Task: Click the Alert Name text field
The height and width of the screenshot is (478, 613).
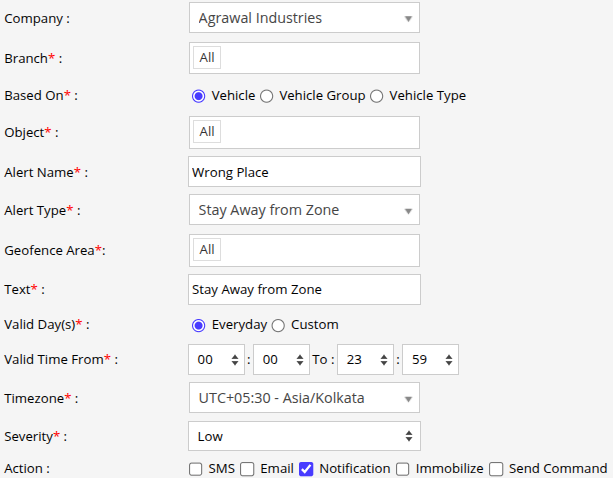Action: pos(303,172)
